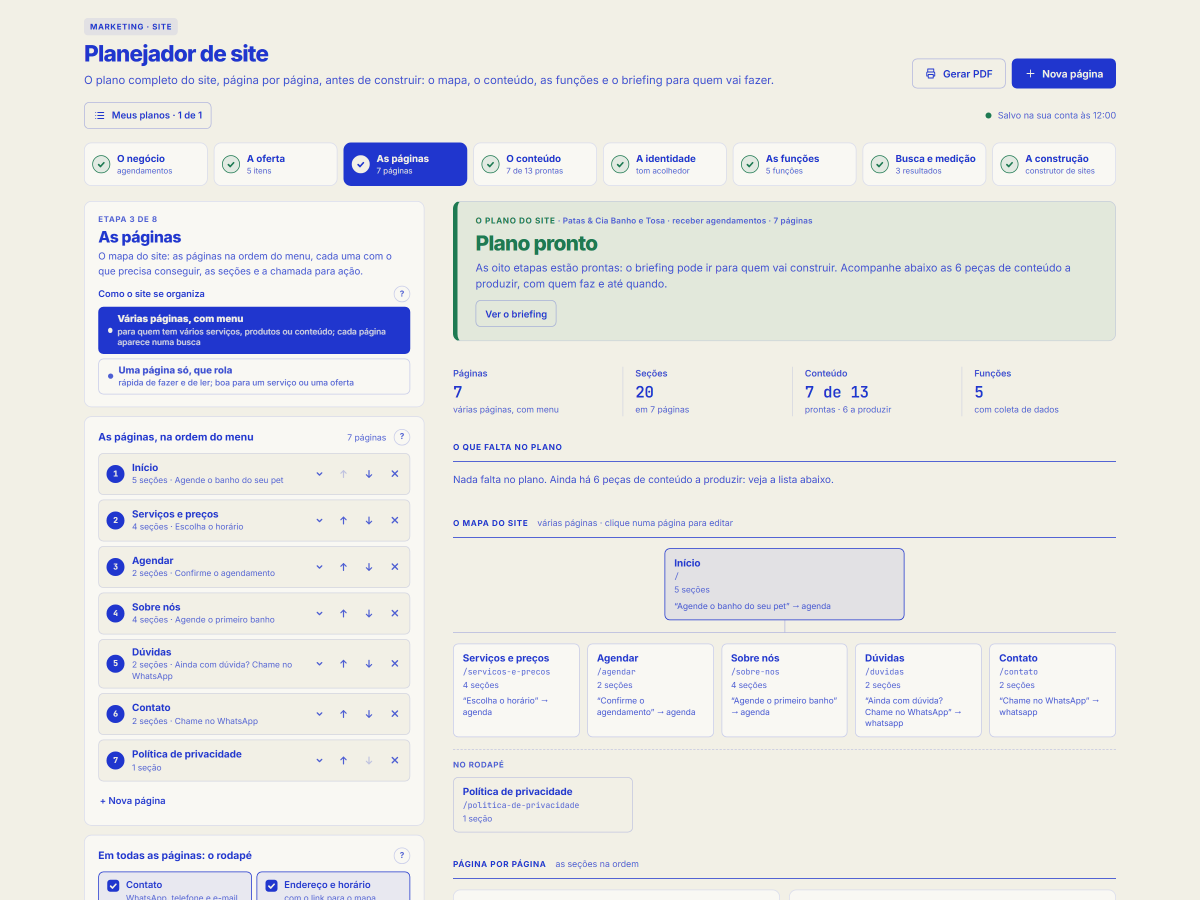Create a page with the top Nova página button
1200x900 pixels.
point(1064,74)
